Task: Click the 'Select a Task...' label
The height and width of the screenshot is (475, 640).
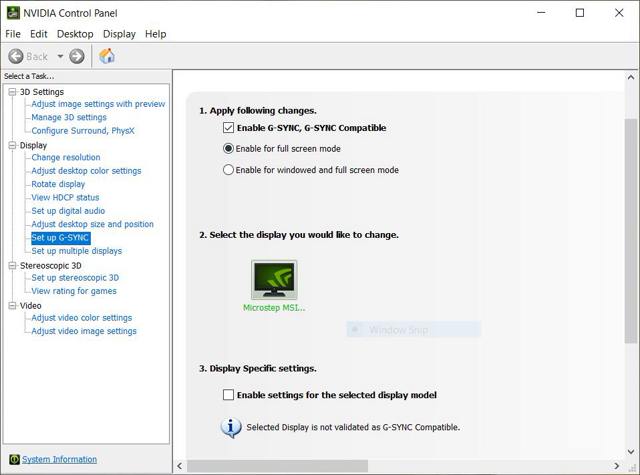Action: [x=29, y=76]
